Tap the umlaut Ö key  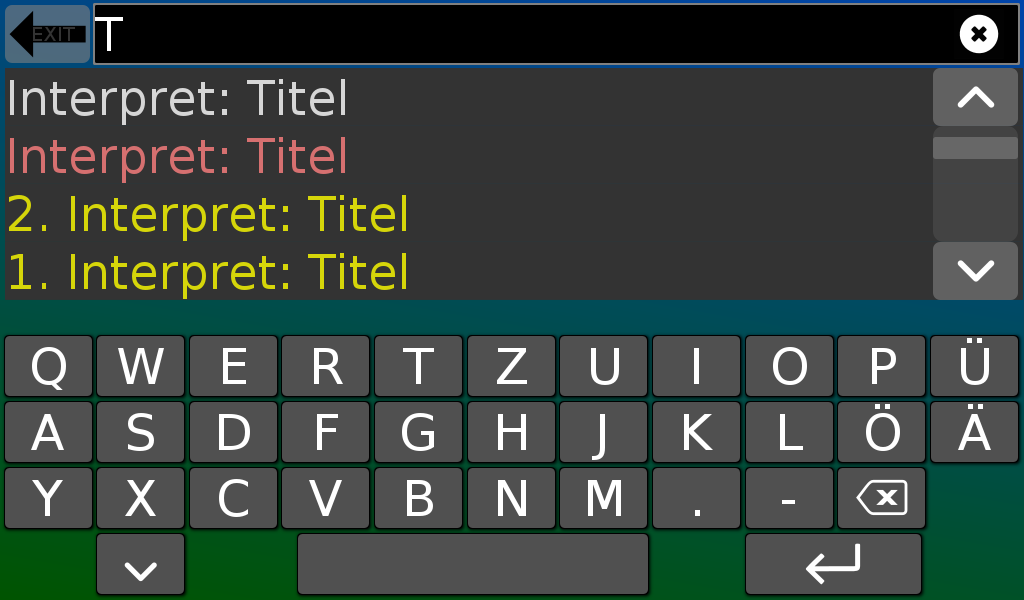(x=881, y=431)
